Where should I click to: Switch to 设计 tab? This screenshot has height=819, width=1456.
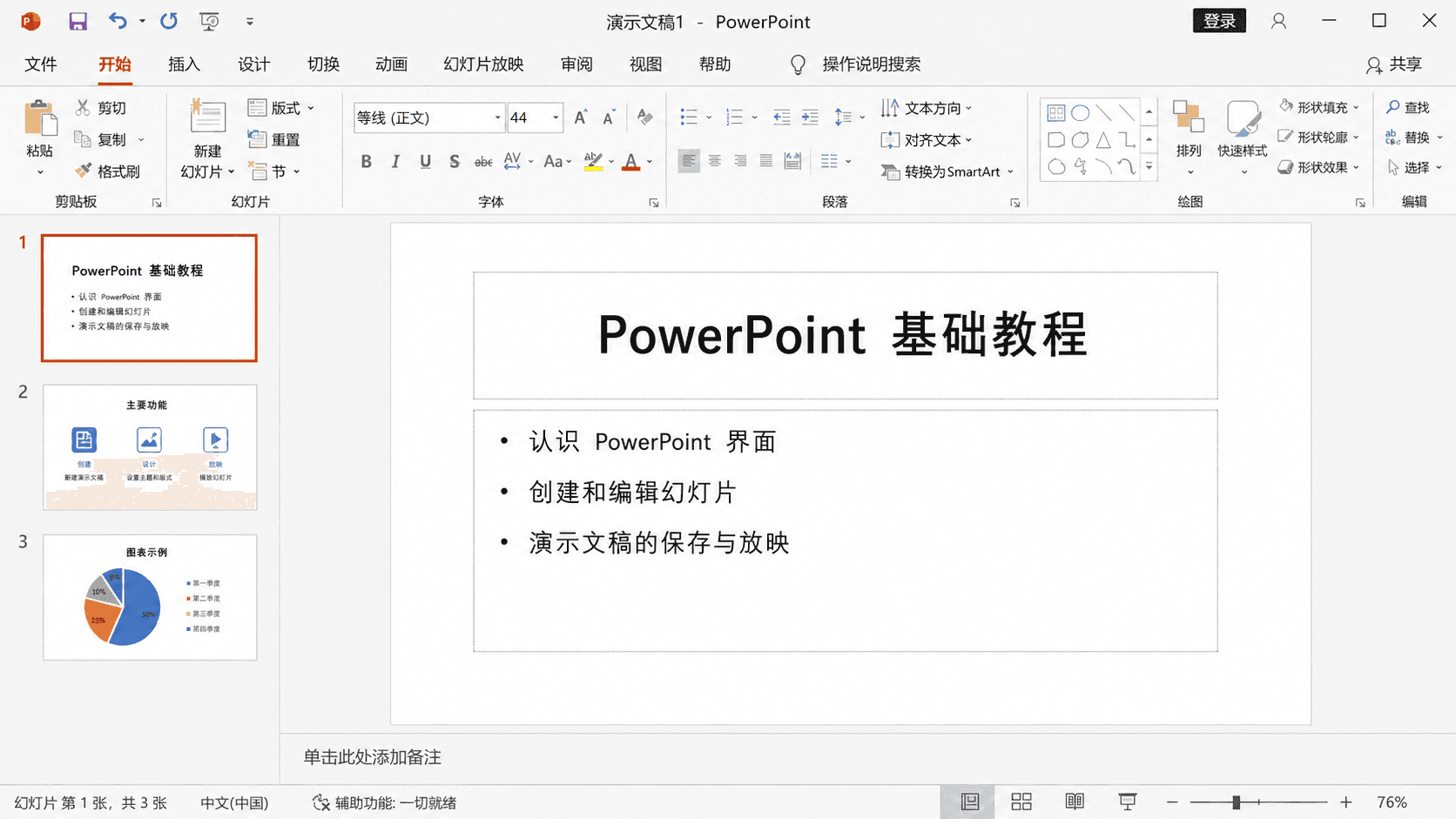tap(253, 64)
